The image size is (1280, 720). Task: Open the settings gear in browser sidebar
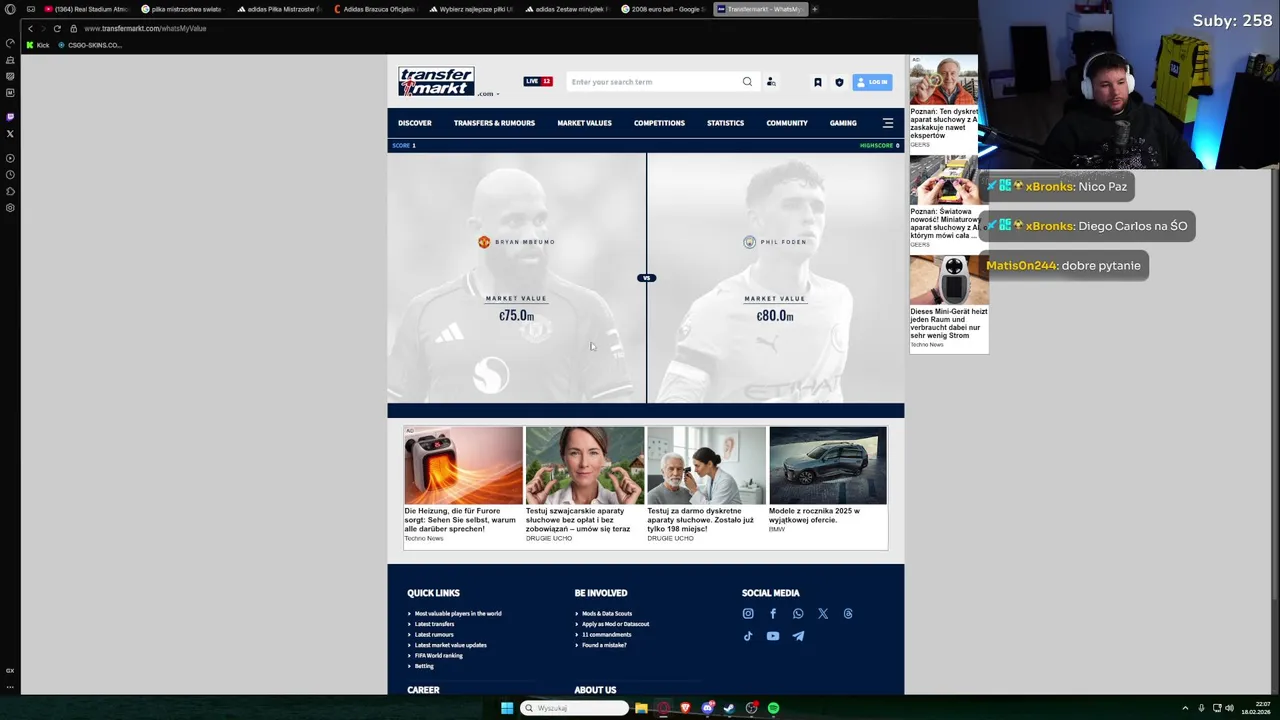coord(10,208)
